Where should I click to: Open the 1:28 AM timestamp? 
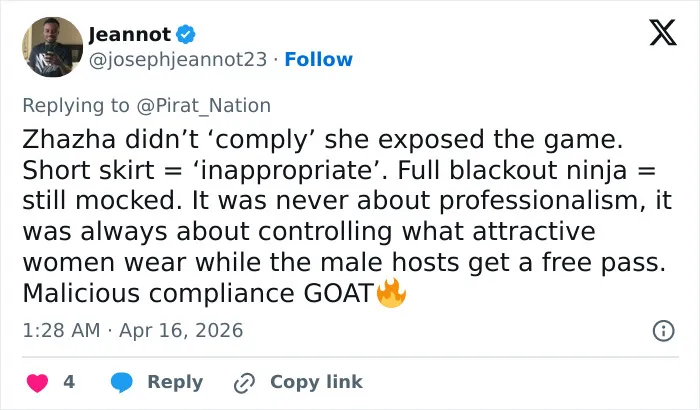click(61, 331)
